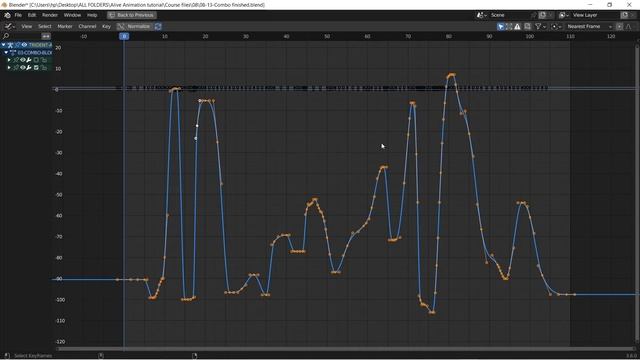Open the File menu

[x=18, y=15]
